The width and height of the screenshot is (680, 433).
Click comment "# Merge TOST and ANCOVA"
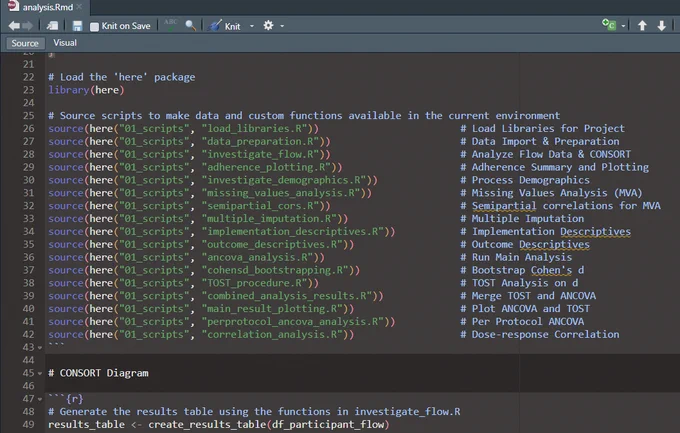528,296
